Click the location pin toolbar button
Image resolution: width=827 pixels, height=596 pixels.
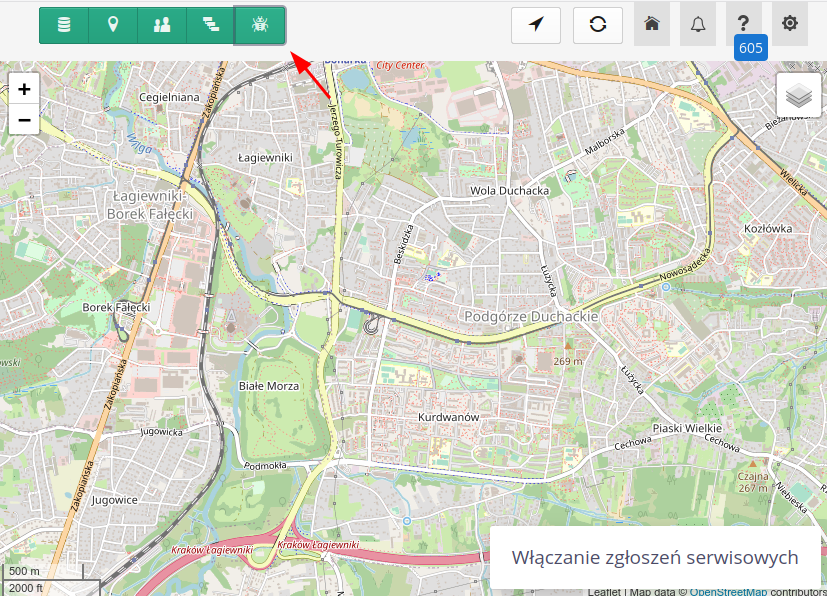pyautogui.click(x=113, y=25)
